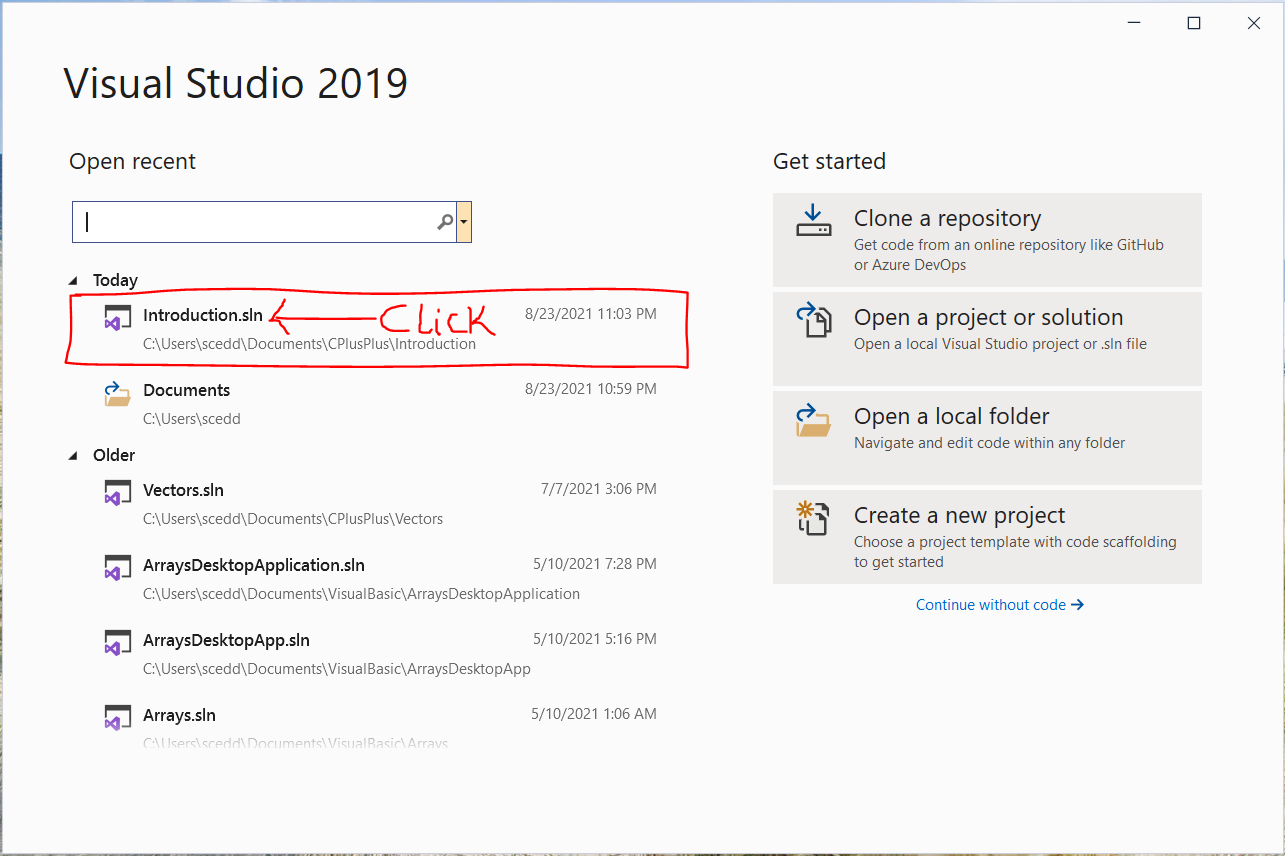Click the C:\Users\scedd path under Documents
The image size is (1285, 856).
pyautogui.click(x=192, y=419)
